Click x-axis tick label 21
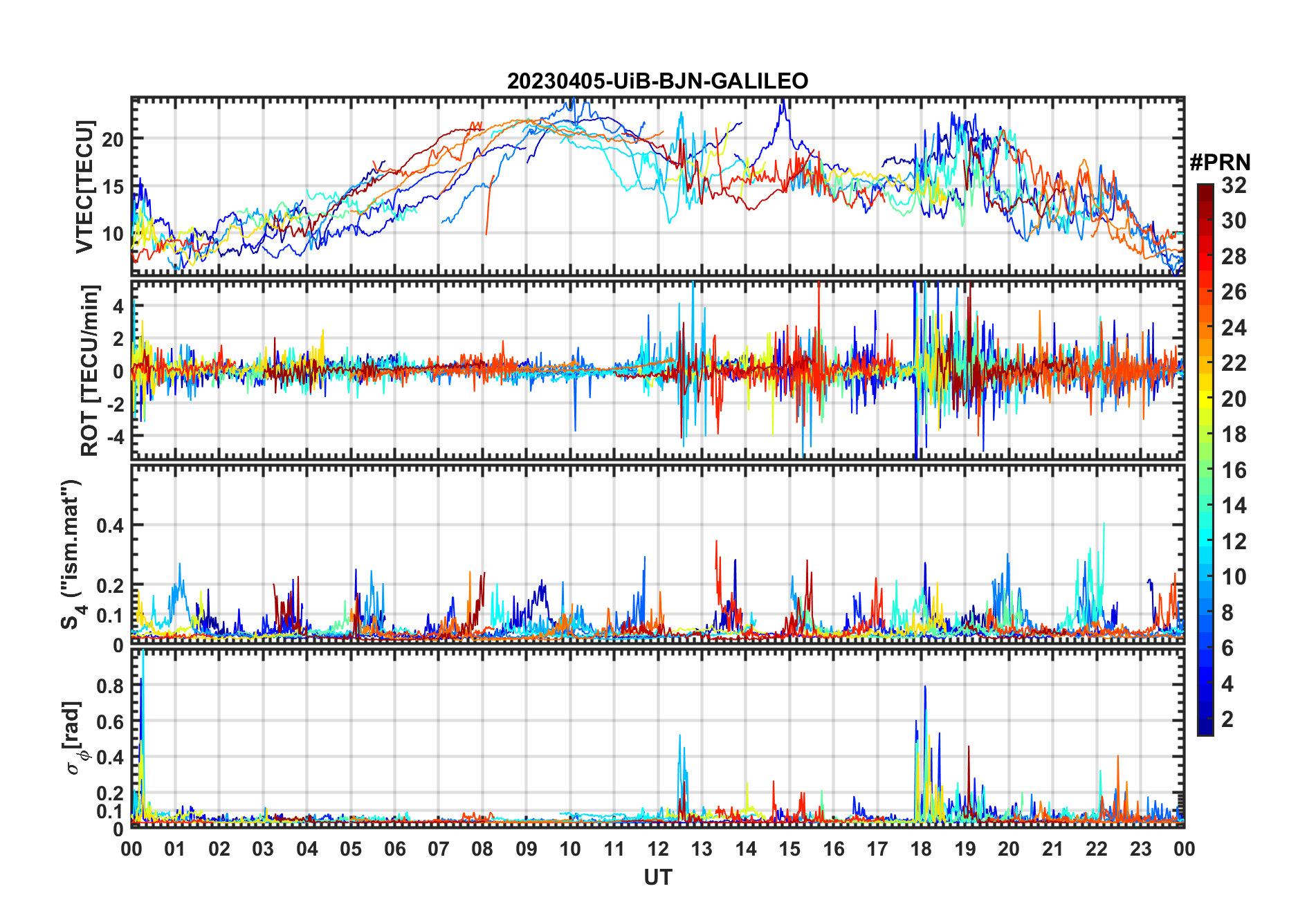The width and height of the screenshot is (1316, 920). (1053, 849)
